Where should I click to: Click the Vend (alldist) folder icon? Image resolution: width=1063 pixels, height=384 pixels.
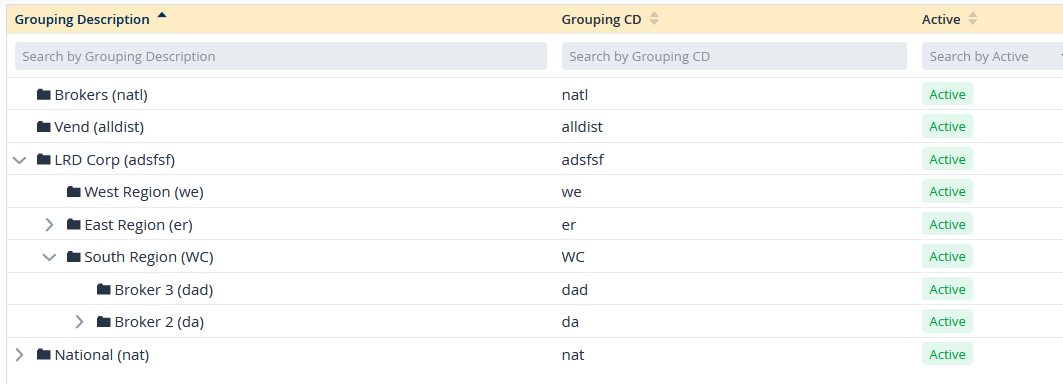point(44,126)
